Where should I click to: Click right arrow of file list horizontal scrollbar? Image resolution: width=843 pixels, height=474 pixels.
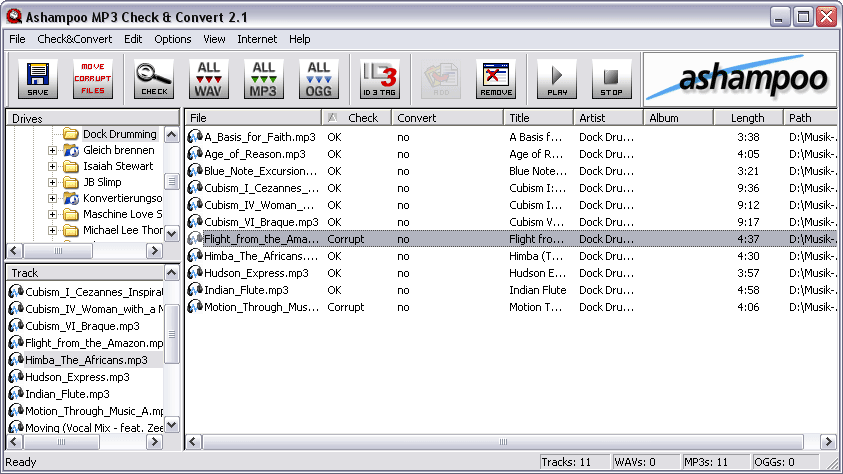point(828,442)
